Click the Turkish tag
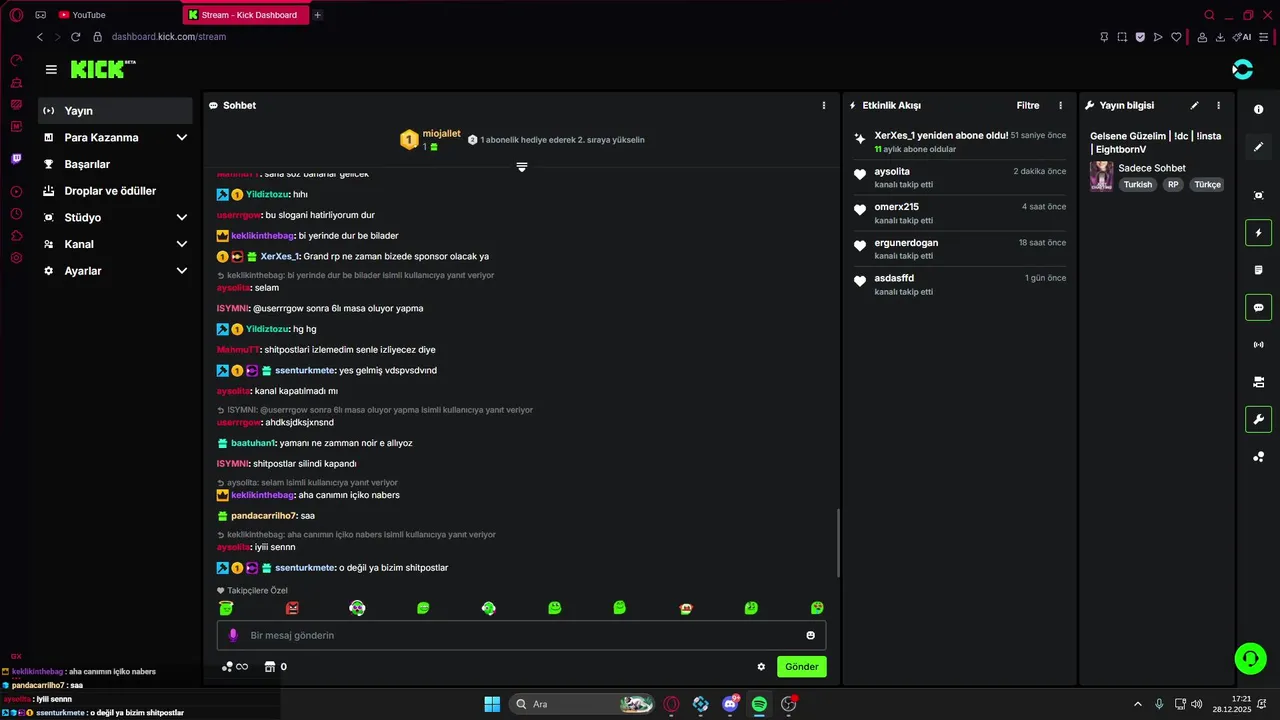Screen dimensions: 1280x720 1138,185
